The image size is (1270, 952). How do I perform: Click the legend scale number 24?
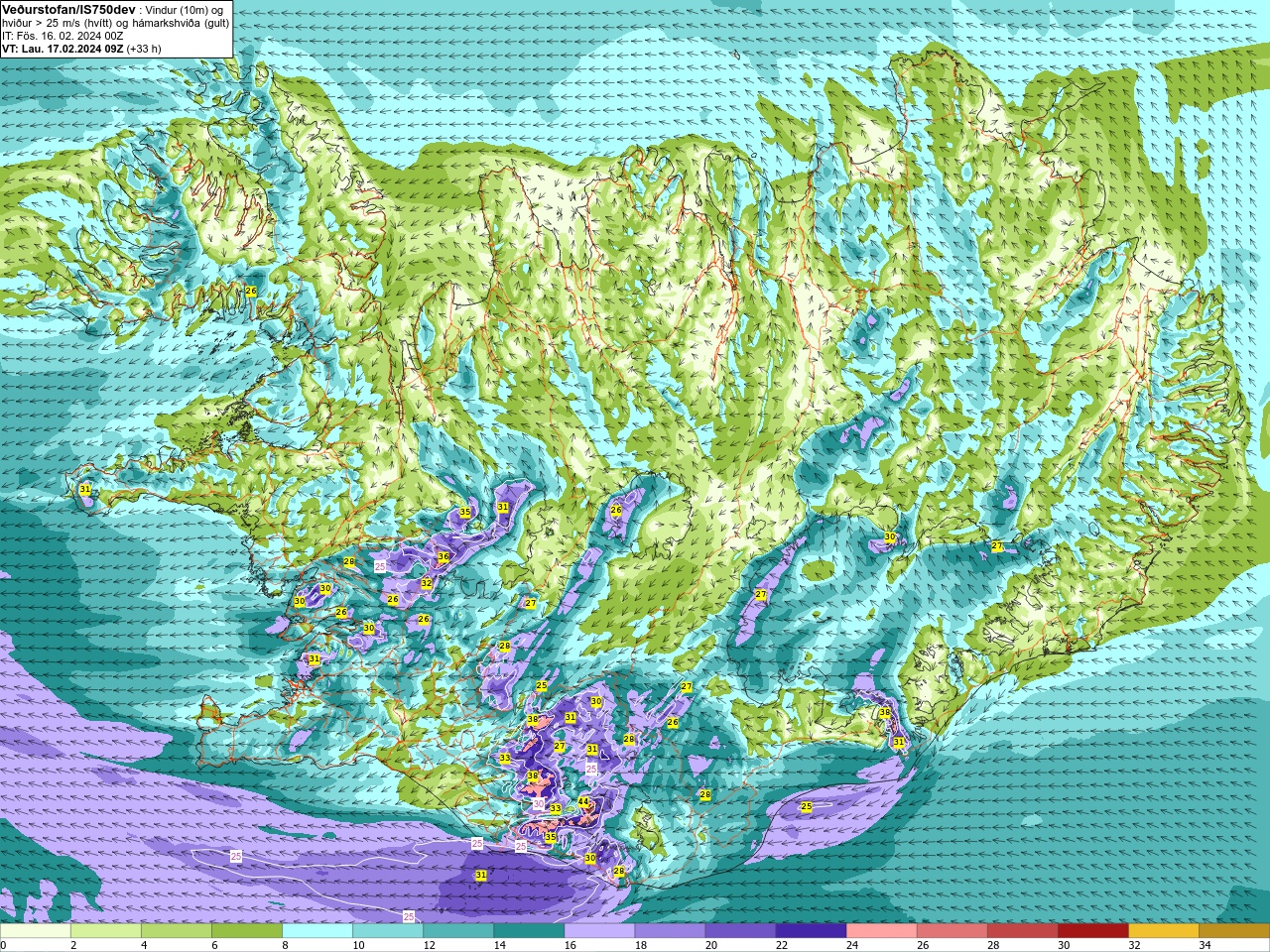(x=852, y=945)
